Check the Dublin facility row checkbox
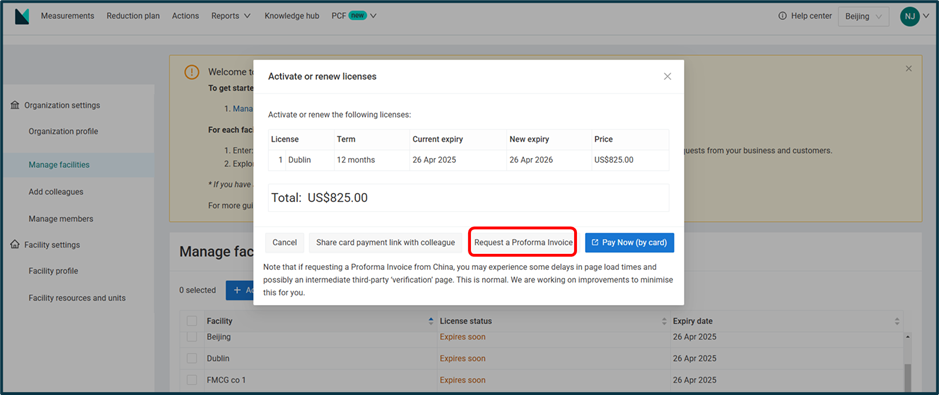Viewport: 939px width, 395px height. click(192, 358)
